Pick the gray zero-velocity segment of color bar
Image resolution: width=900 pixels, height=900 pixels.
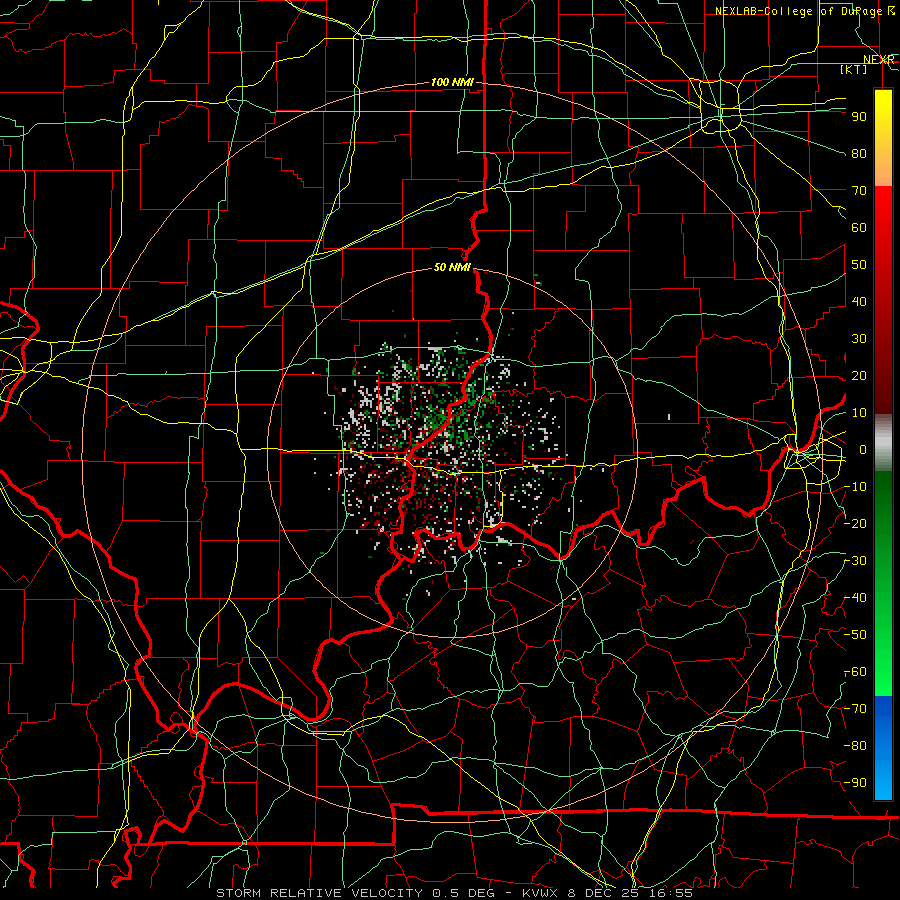click(x=883, y=443)
